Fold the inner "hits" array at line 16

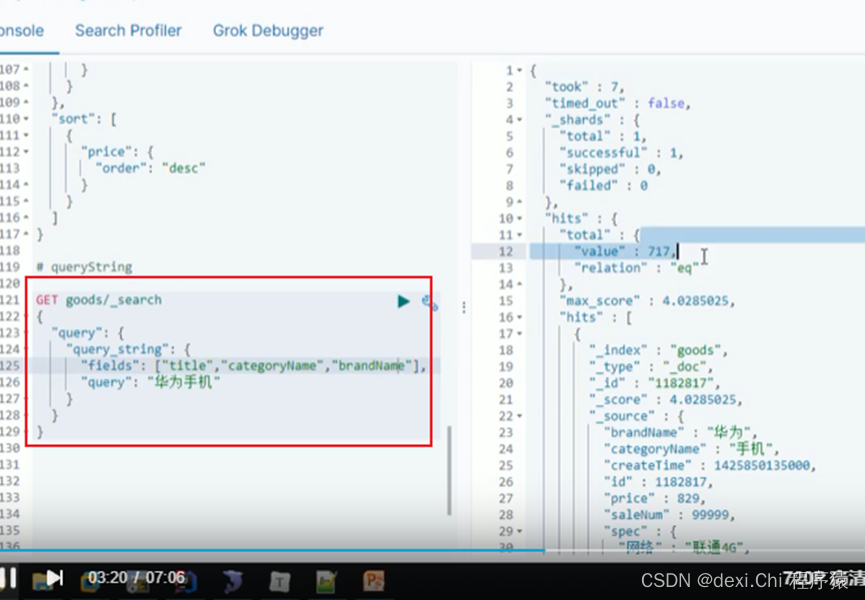click(x=520, y=317)
